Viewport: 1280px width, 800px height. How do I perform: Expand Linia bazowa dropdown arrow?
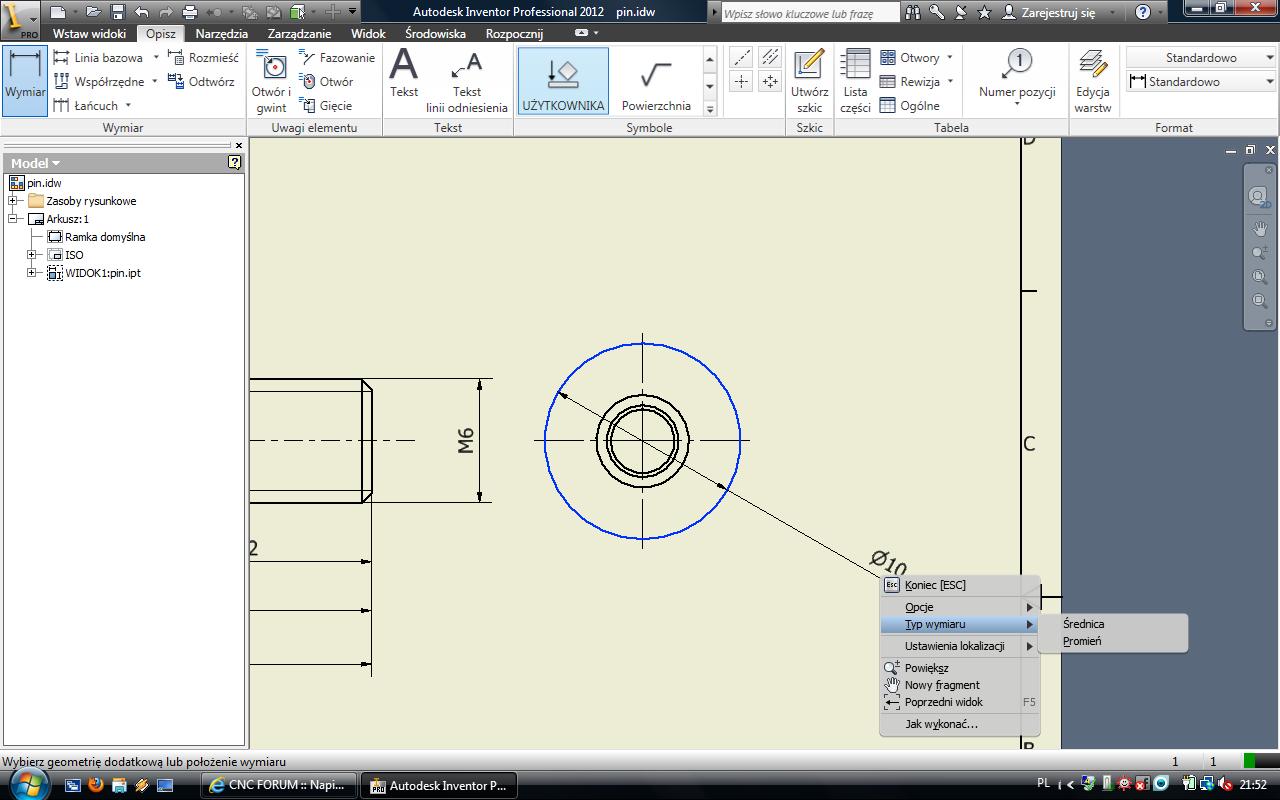pos(156,58)
